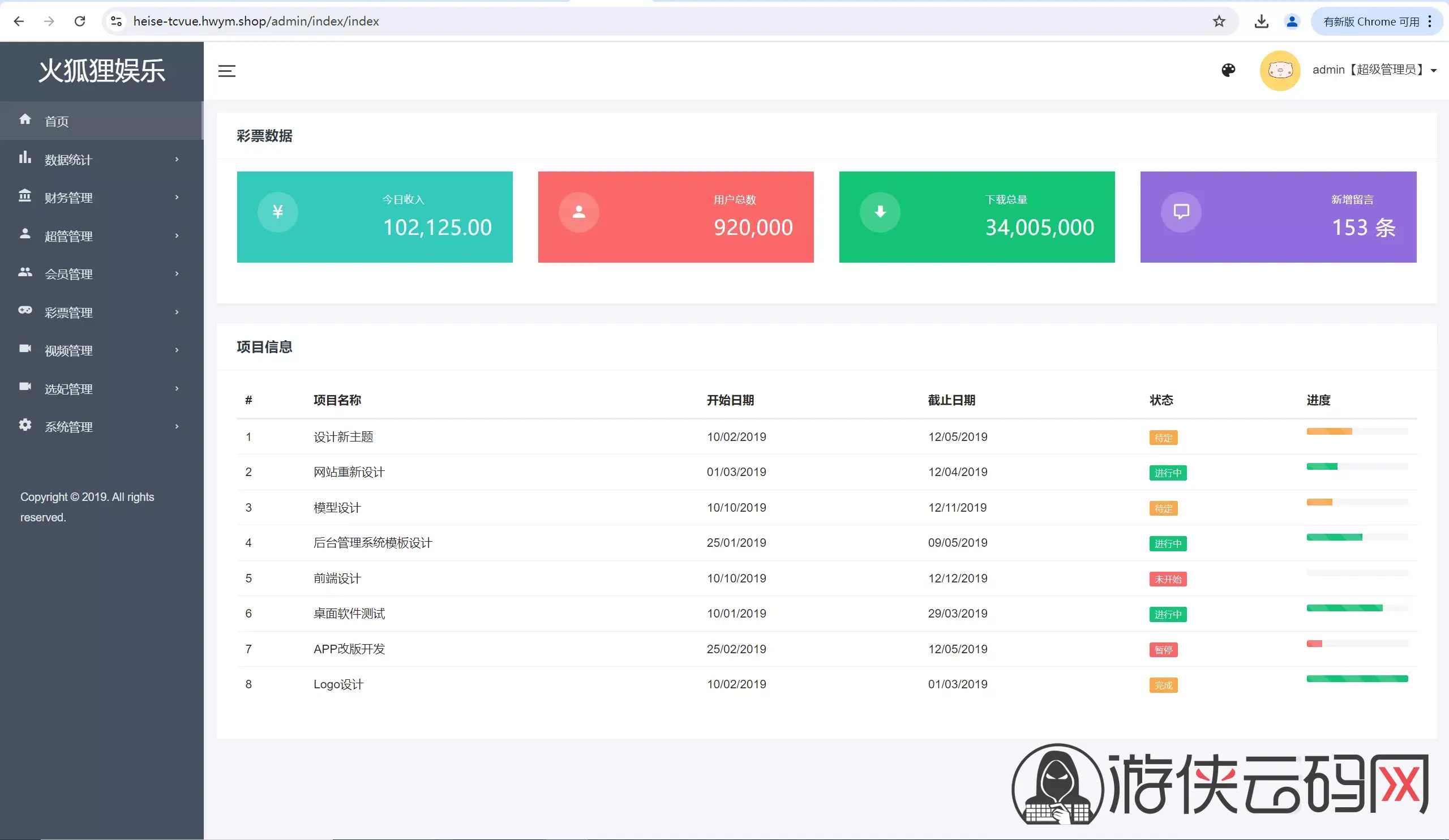The width and height of the screenshot is (1449, 840).
Task: Click the progress bar for Logo设计
Action: tap(1356, 679)
